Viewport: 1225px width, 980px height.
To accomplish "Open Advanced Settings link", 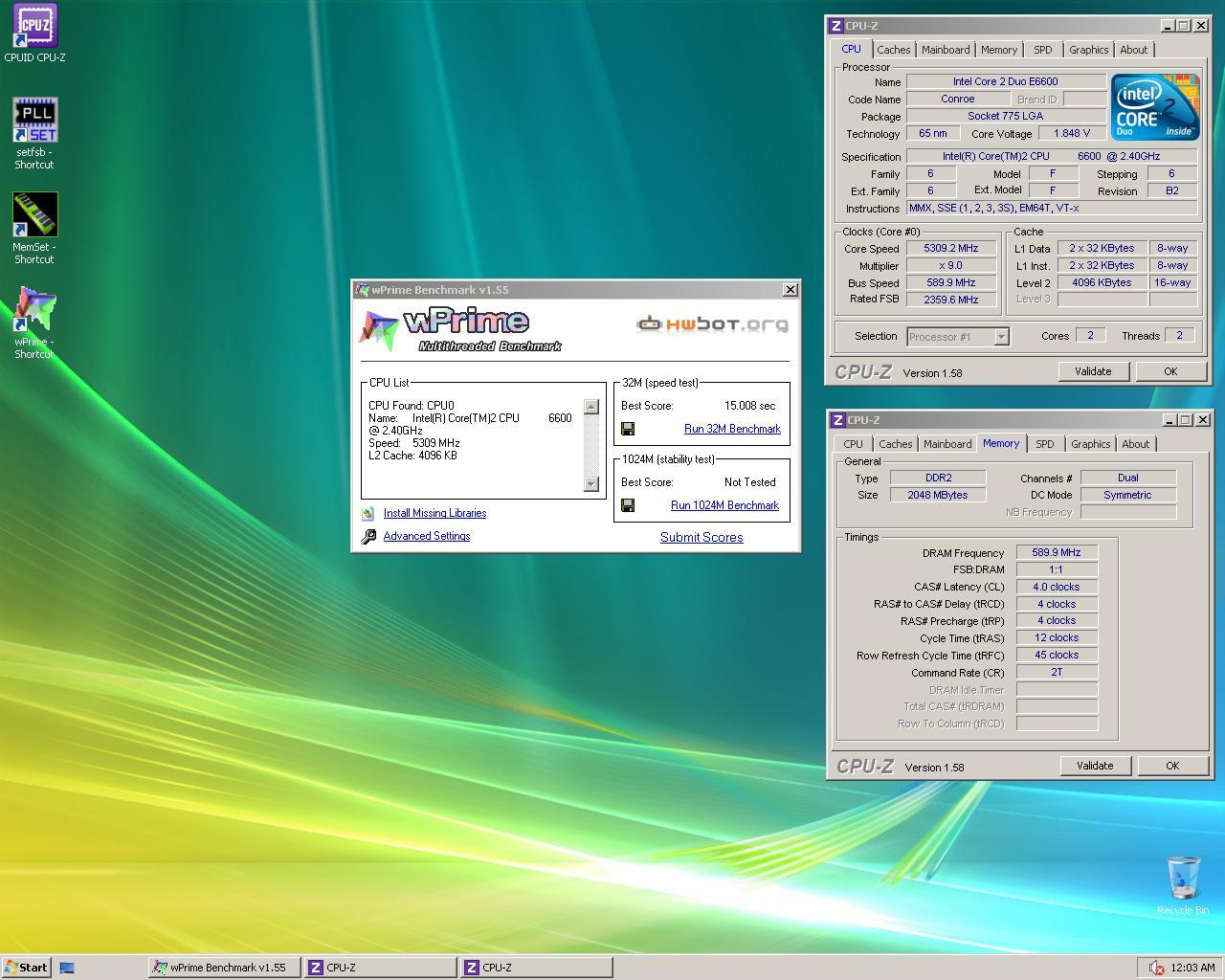I will [x=427, y=536].
